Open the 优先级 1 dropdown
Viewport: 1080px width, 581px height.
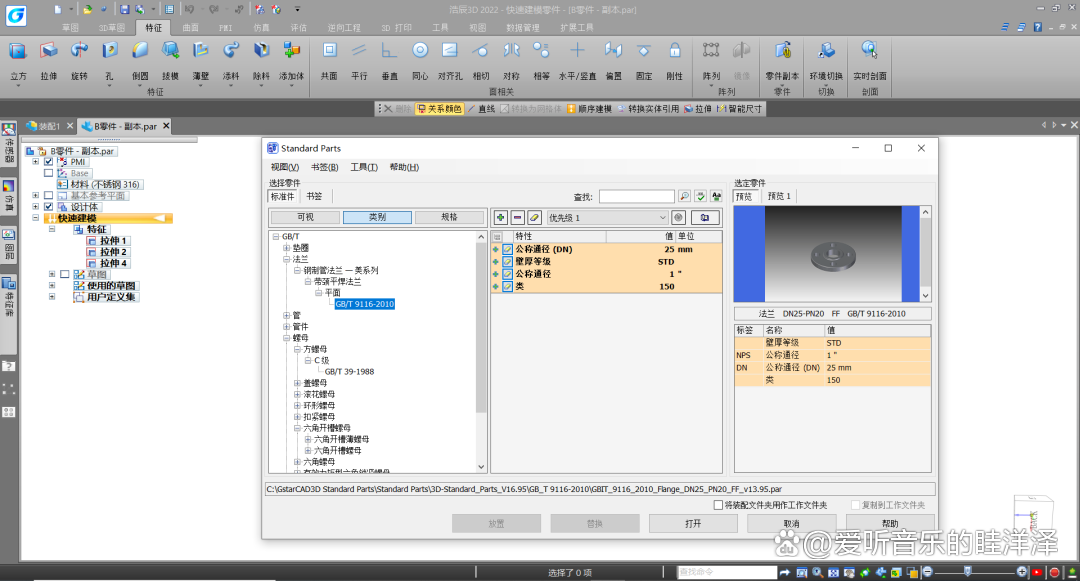(x=607, y=218)
